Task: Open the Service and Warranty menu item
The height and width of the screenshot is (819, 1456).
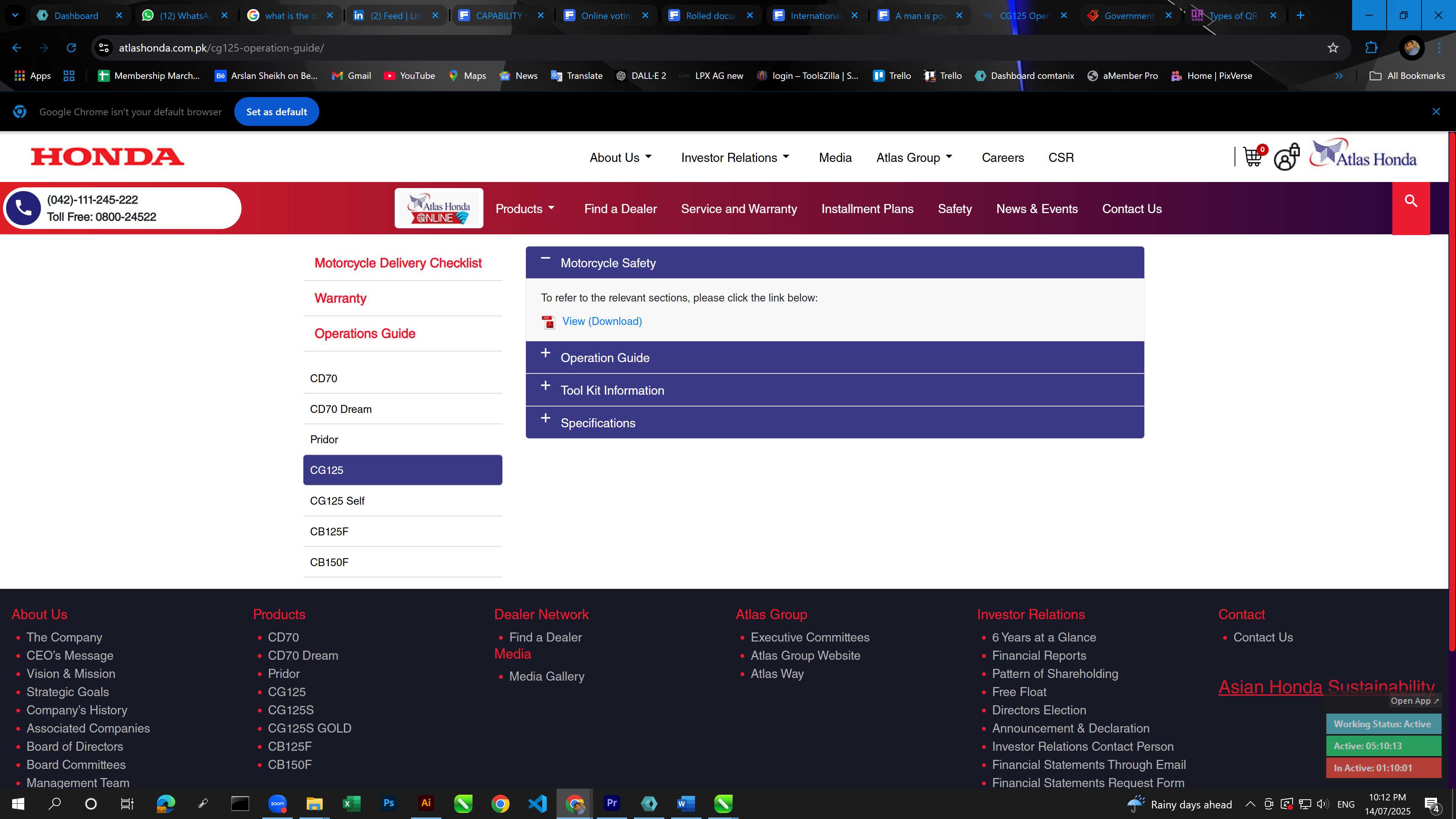Action: pyautogui.click(x=739, y=209)
